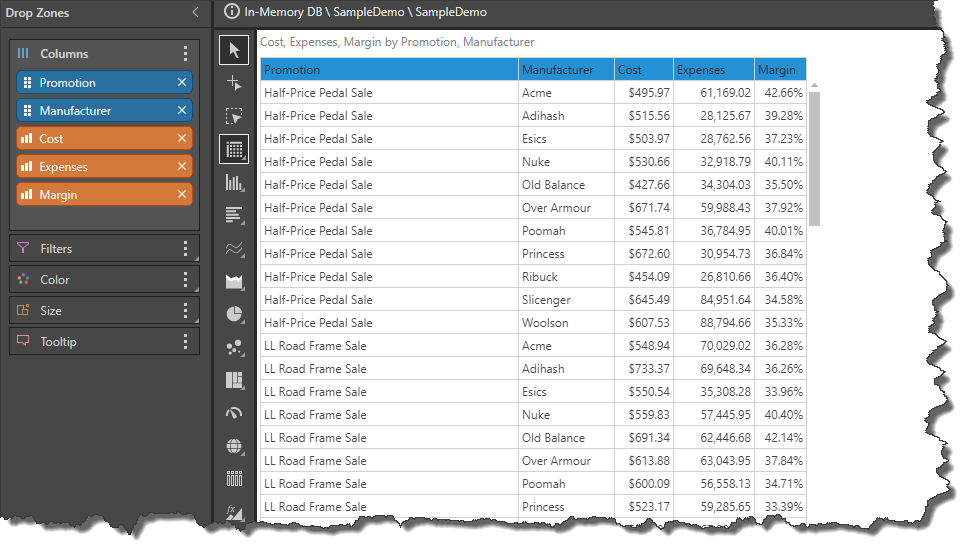The image size is (972, 557).
Task: Switch to horizontal bar chart visualization
Action: coord(234,215)
